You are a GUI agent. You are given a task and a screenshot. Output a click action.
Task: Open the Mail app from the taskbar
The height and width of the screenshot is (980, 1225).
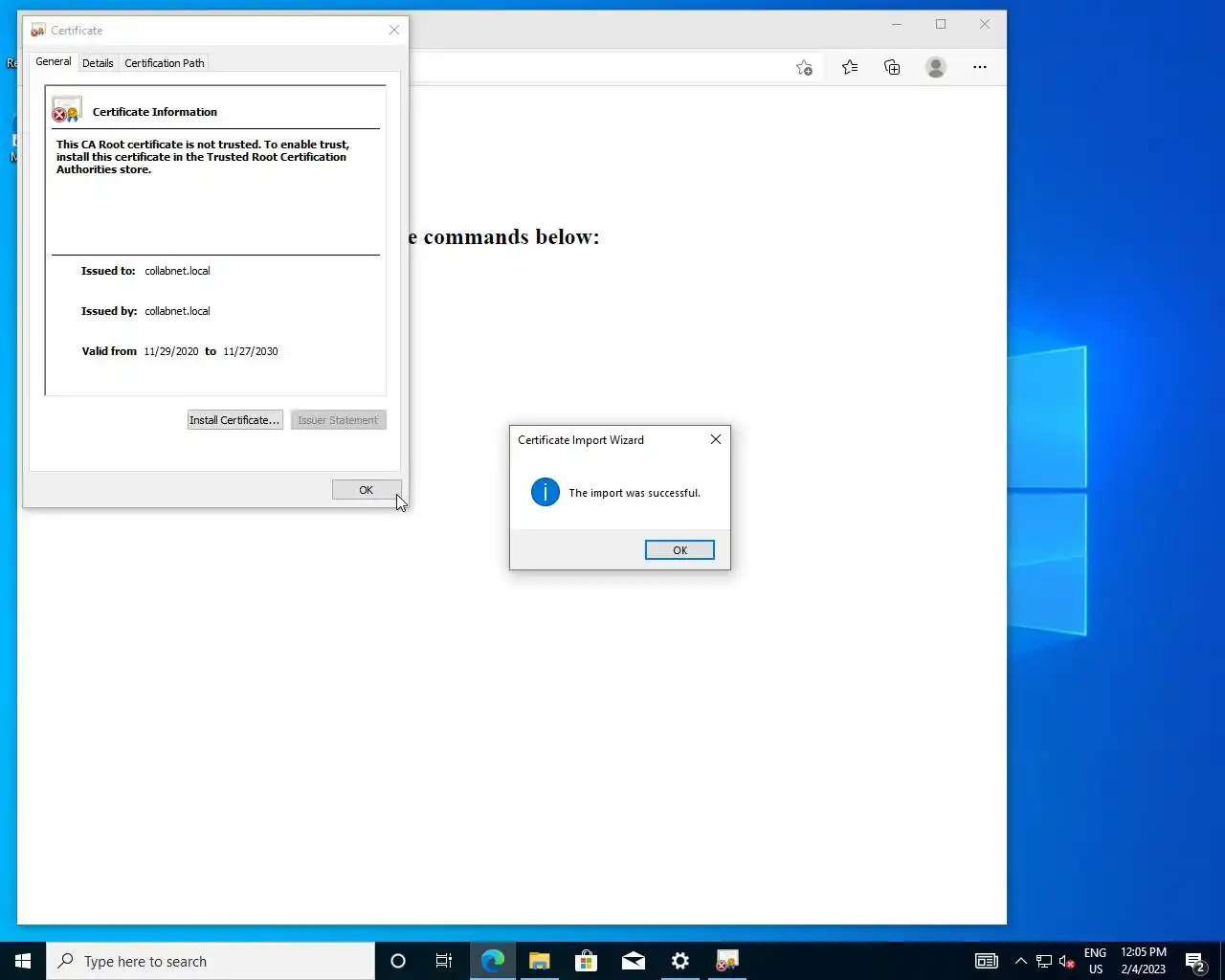coord(634,961)
